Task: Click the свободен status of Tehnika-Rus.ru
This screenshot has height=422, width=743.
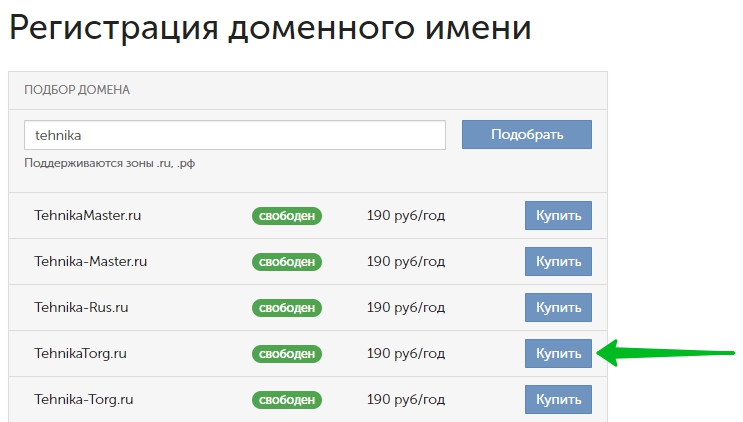Action: (287, 307)
